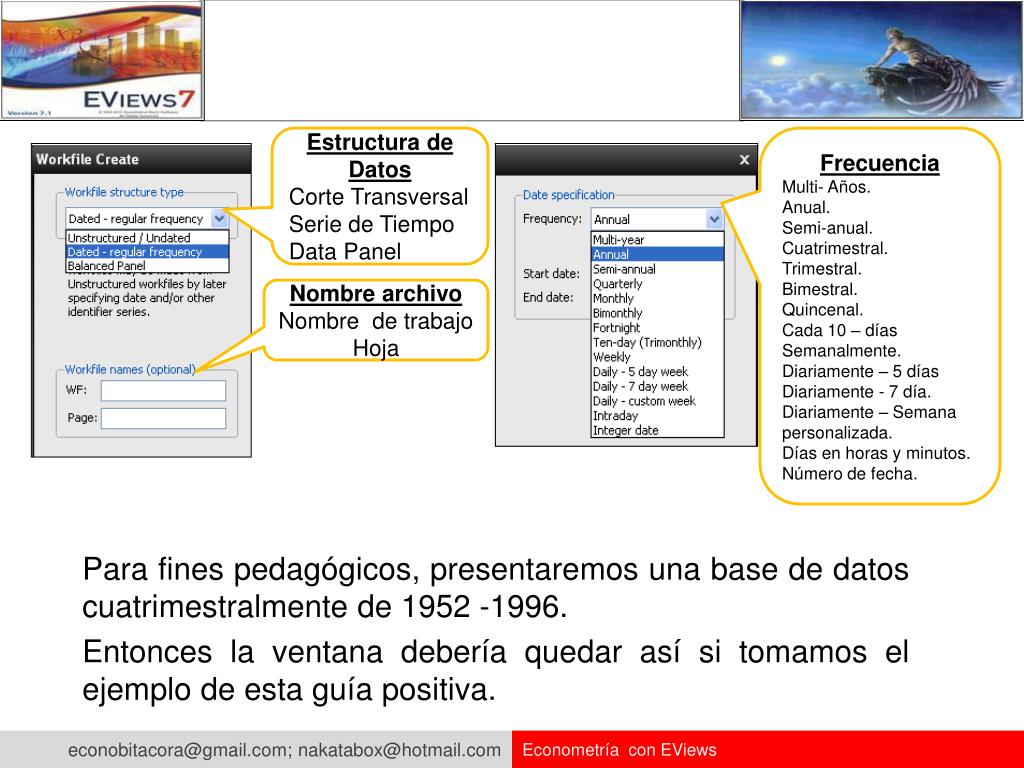Viewport: 1024px width, 768px height.
Task: Close the Date specification dialog with X
Action: pyautogui.click(x=744, y=160)
